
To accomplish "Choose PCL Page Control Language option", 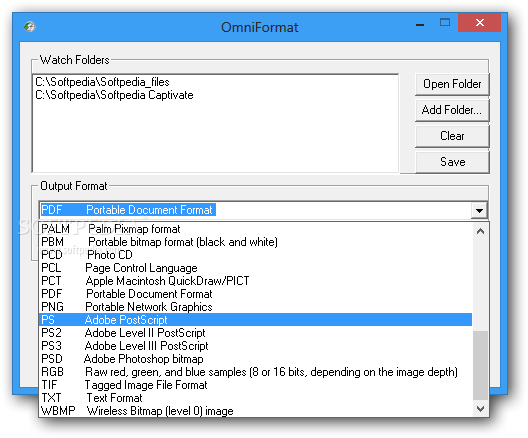I will (x=255, y=268).
